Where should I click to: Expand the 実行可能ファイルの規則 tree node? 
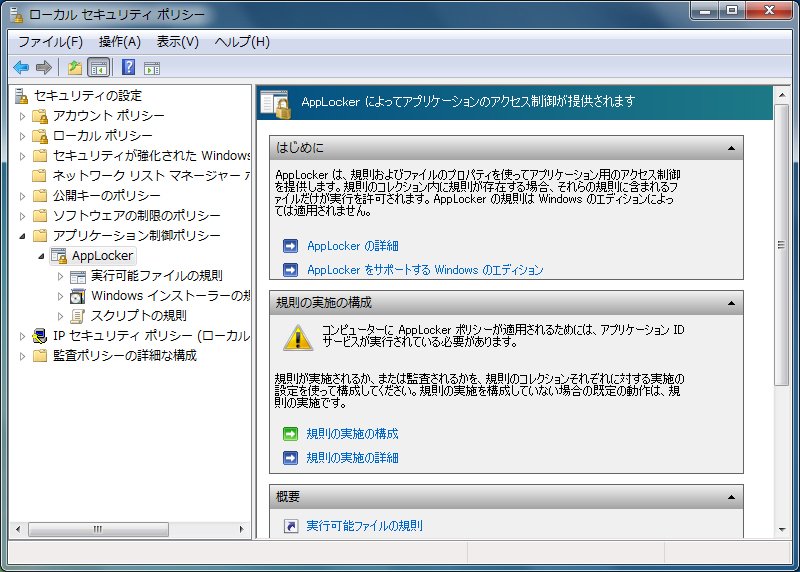click(x=60, y=277)
